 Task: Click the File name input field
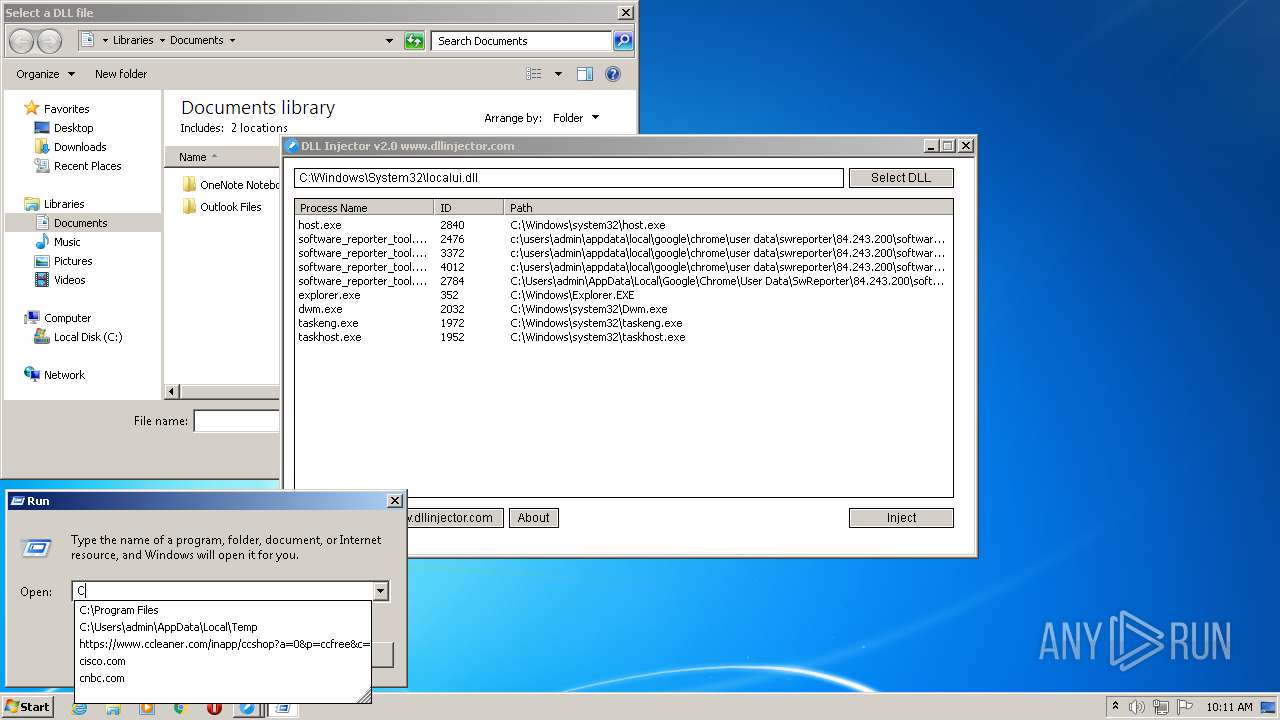point(236,421)
